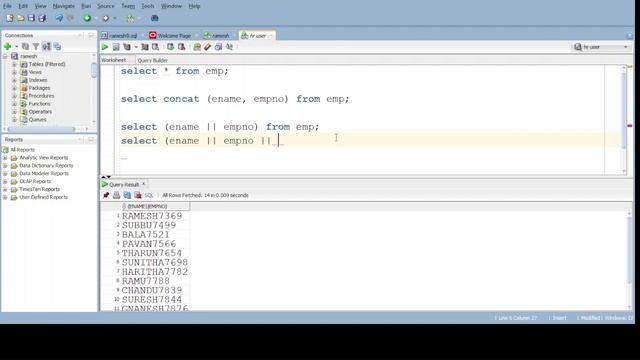Click the New file icon in main toolbar
The image size is (640, 360).
10,18
